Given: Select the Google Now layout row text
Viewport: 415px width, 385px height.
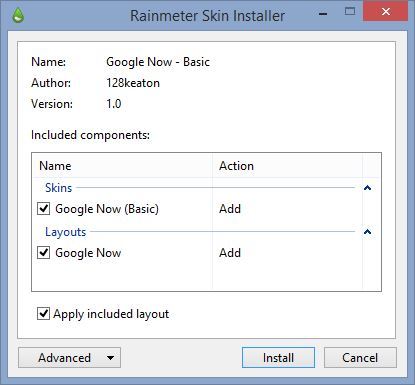Looking at the screenshot, I should click(88, 253).
